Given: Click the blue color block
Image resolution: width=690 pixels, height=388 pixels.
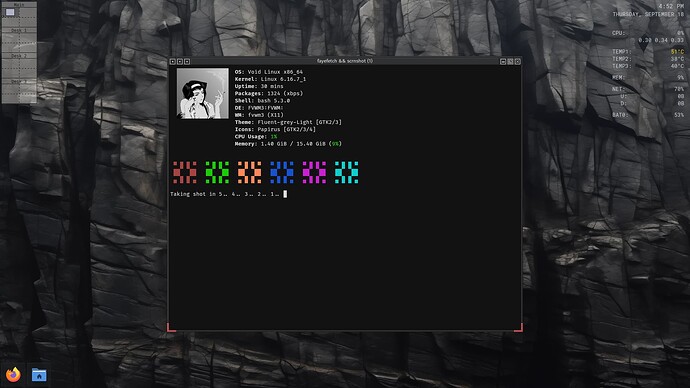Looking at the screenshot, I should pyautogui.click(x=282, y=172).
